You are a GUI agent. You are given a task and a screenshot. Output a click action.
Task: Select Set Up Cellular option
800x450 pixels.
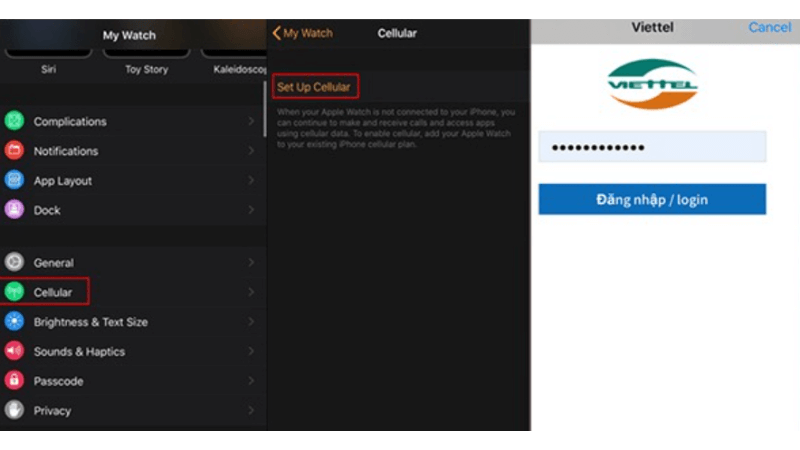coord(315,87)
